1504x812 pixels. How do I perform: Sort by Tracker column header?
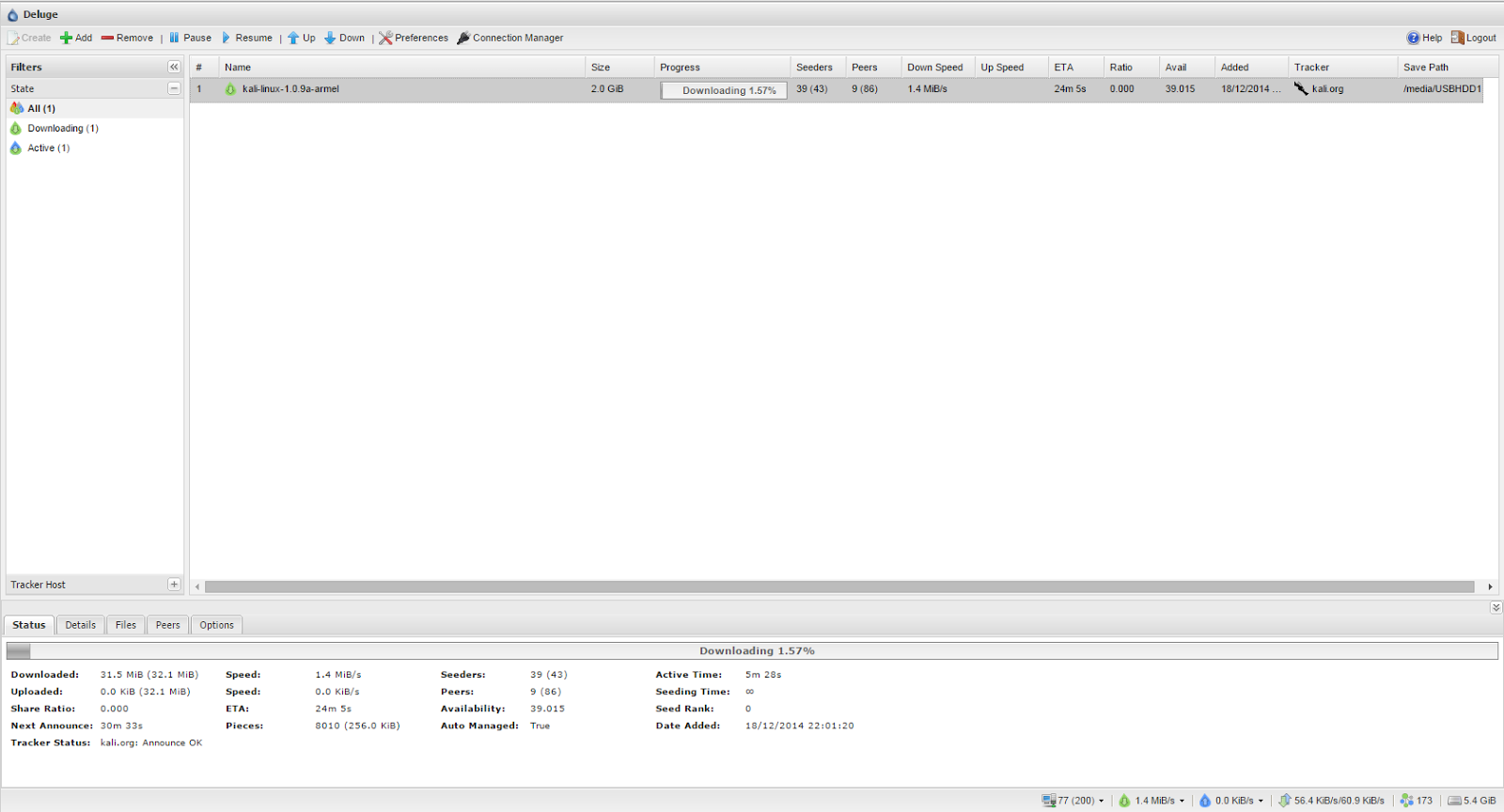click(1343, 67)
